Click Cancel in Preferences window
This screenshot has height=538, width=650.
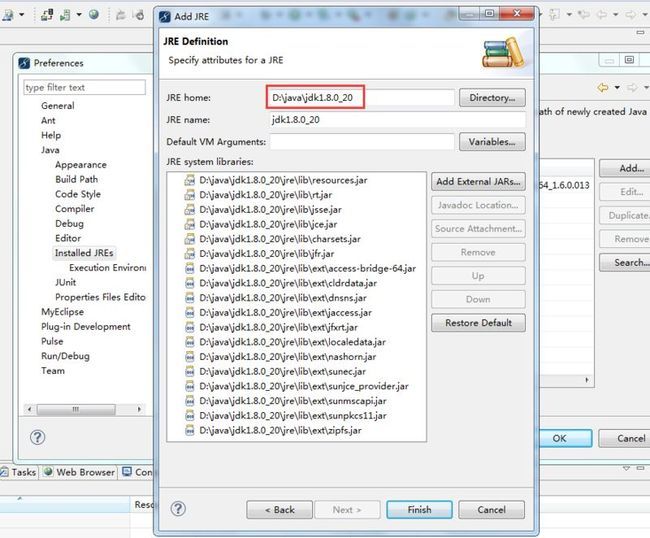(x=625, y=438)
